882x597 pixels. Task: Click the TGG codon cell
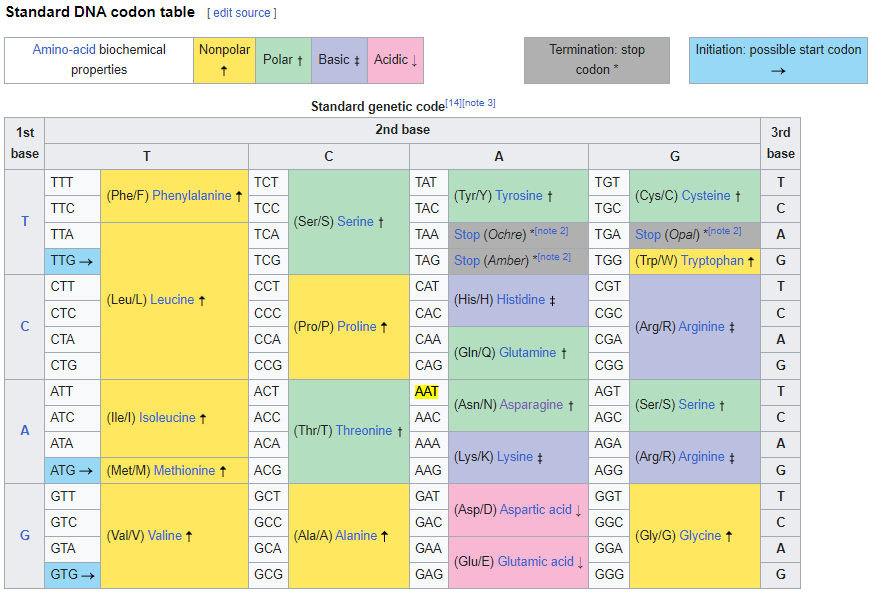pos(609,261)
